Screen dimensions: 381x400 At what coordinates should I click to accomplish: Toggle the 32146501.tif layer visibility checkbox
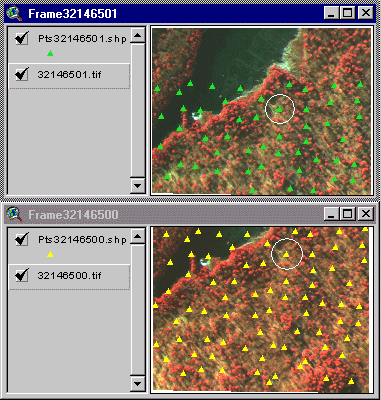(x=22, y=74)
